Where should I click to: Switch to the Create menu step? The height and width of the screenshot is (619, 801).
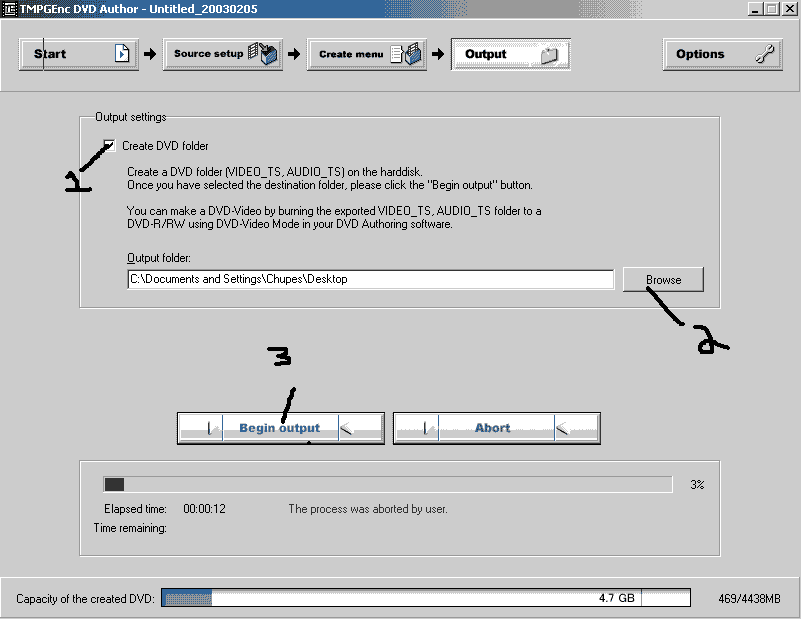coord(367,54)
